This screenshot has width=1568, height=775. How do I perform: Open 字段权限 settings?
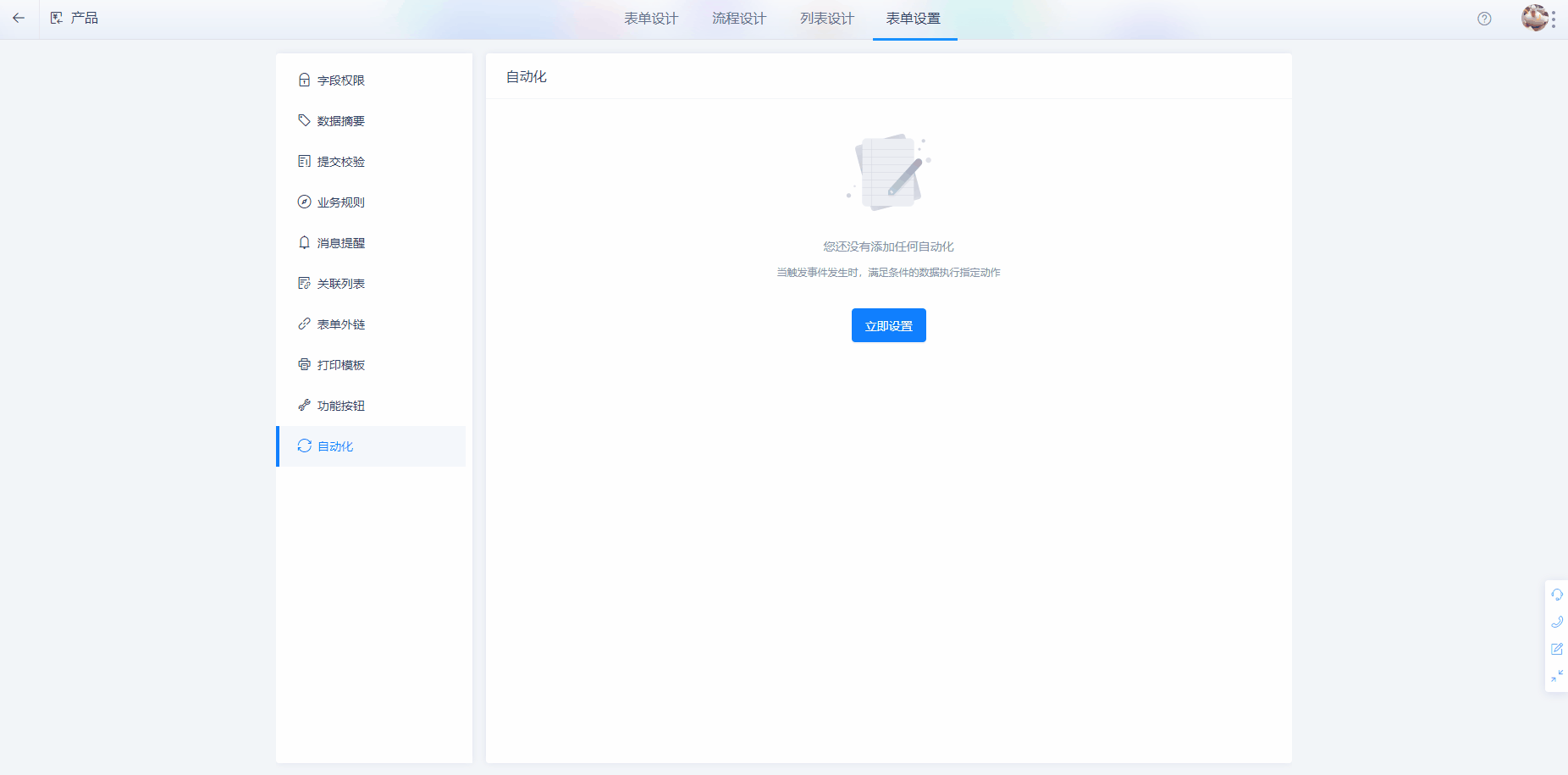click(x=371, y=80)
